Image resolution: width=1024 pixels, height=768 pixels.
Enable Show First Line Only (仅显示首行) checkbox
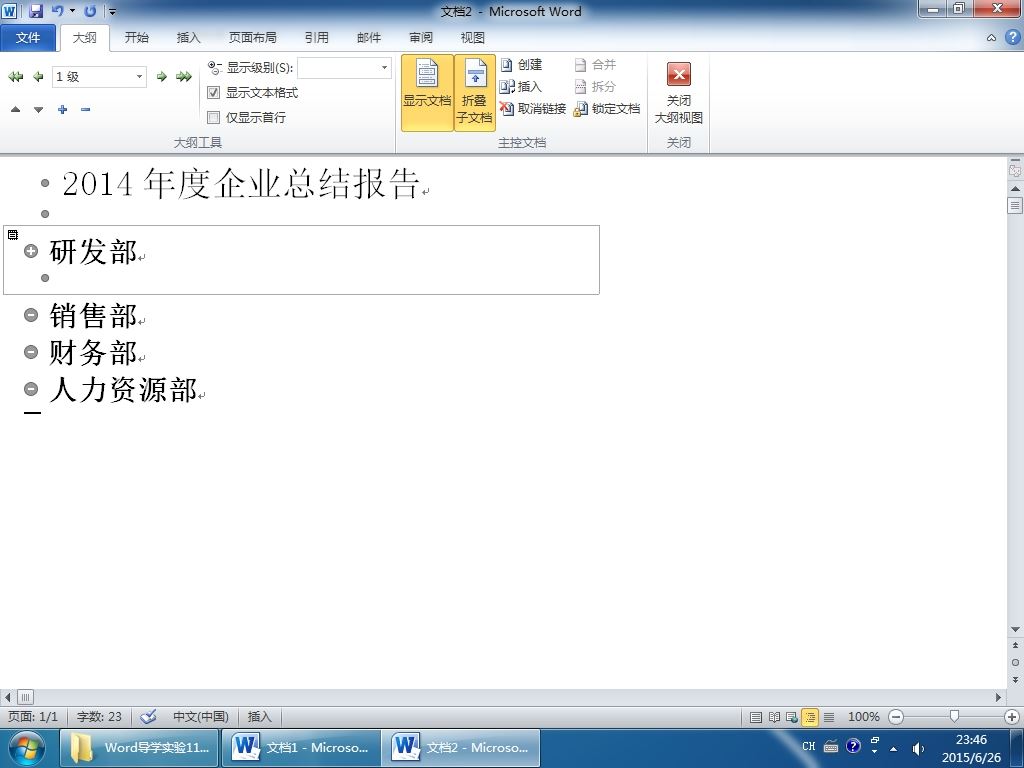(213, 118)
